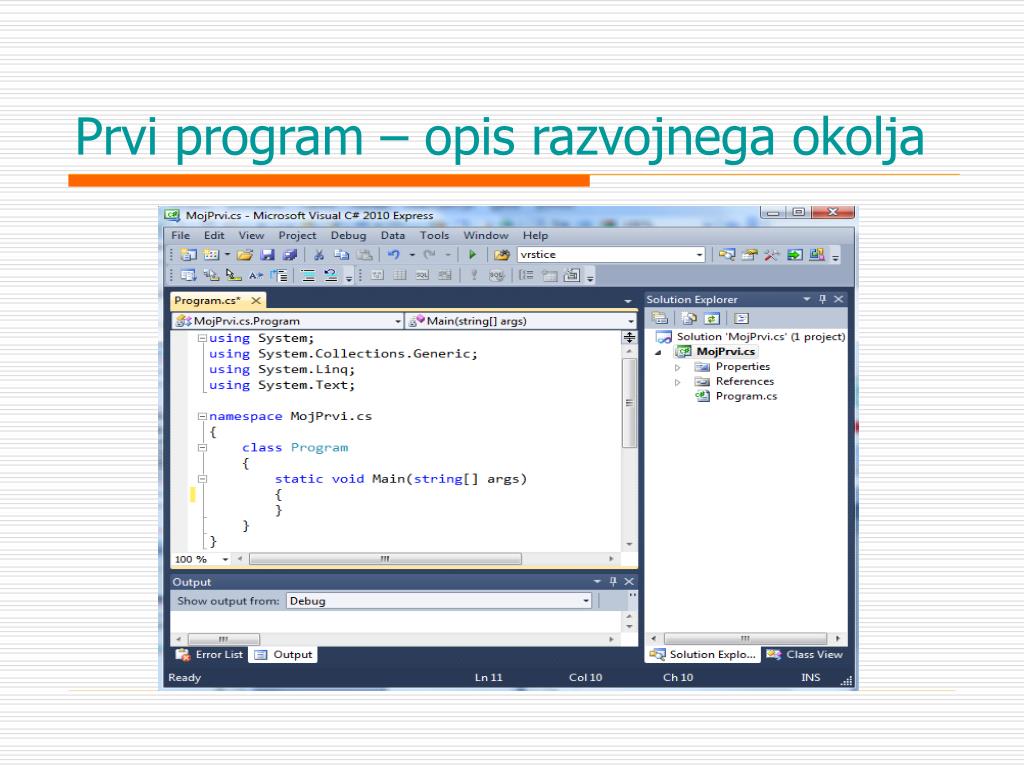Open the Debug menu
This screenshot has width=1024, height=768.
(348, 235)
